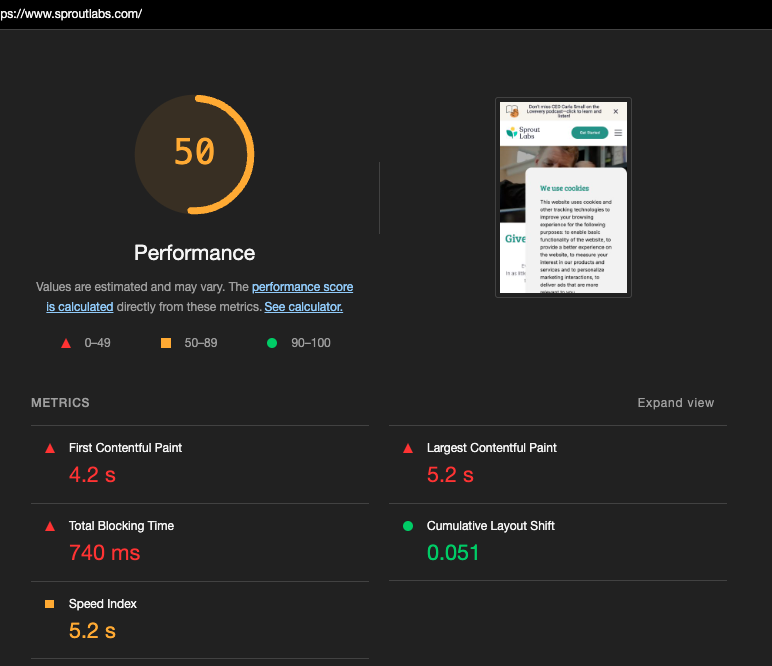Click the METRICS section heading
772x666 pixels.
(60, 403)
